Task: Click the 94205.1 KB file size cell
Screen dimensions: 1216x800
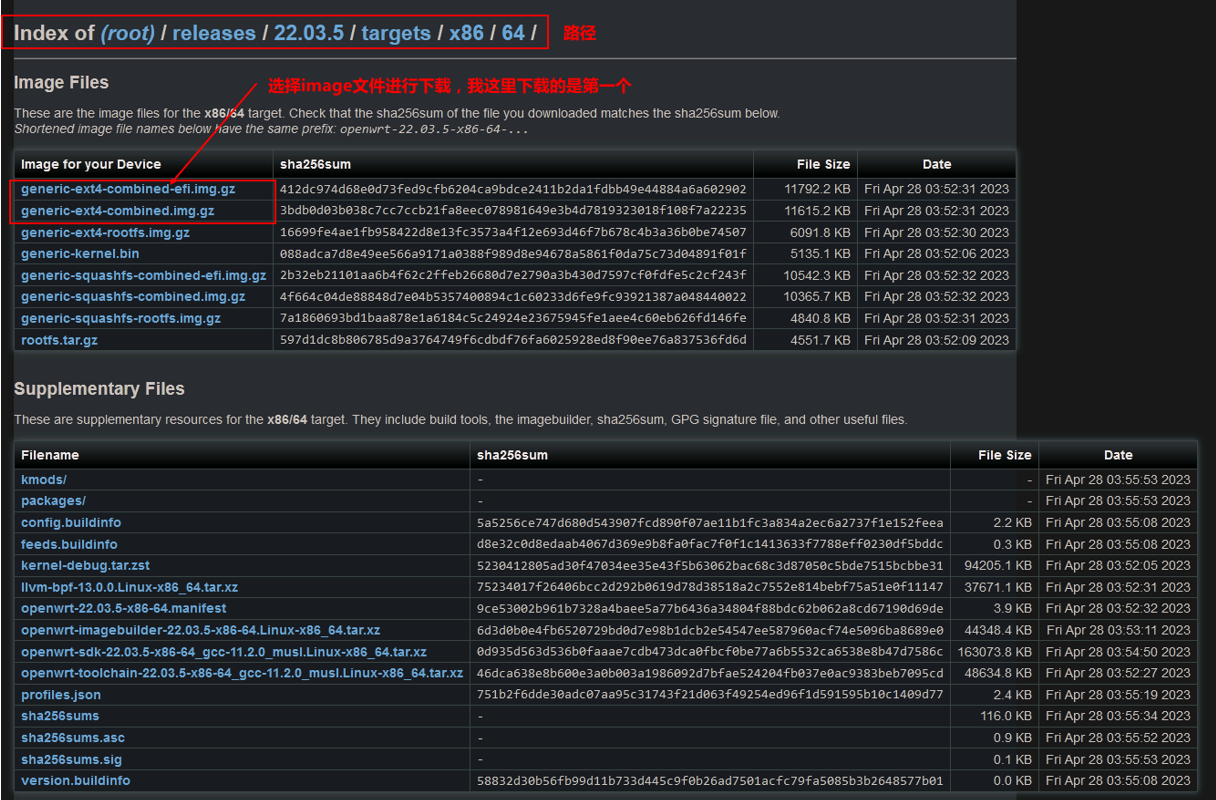Action: (x=998, y=566)
